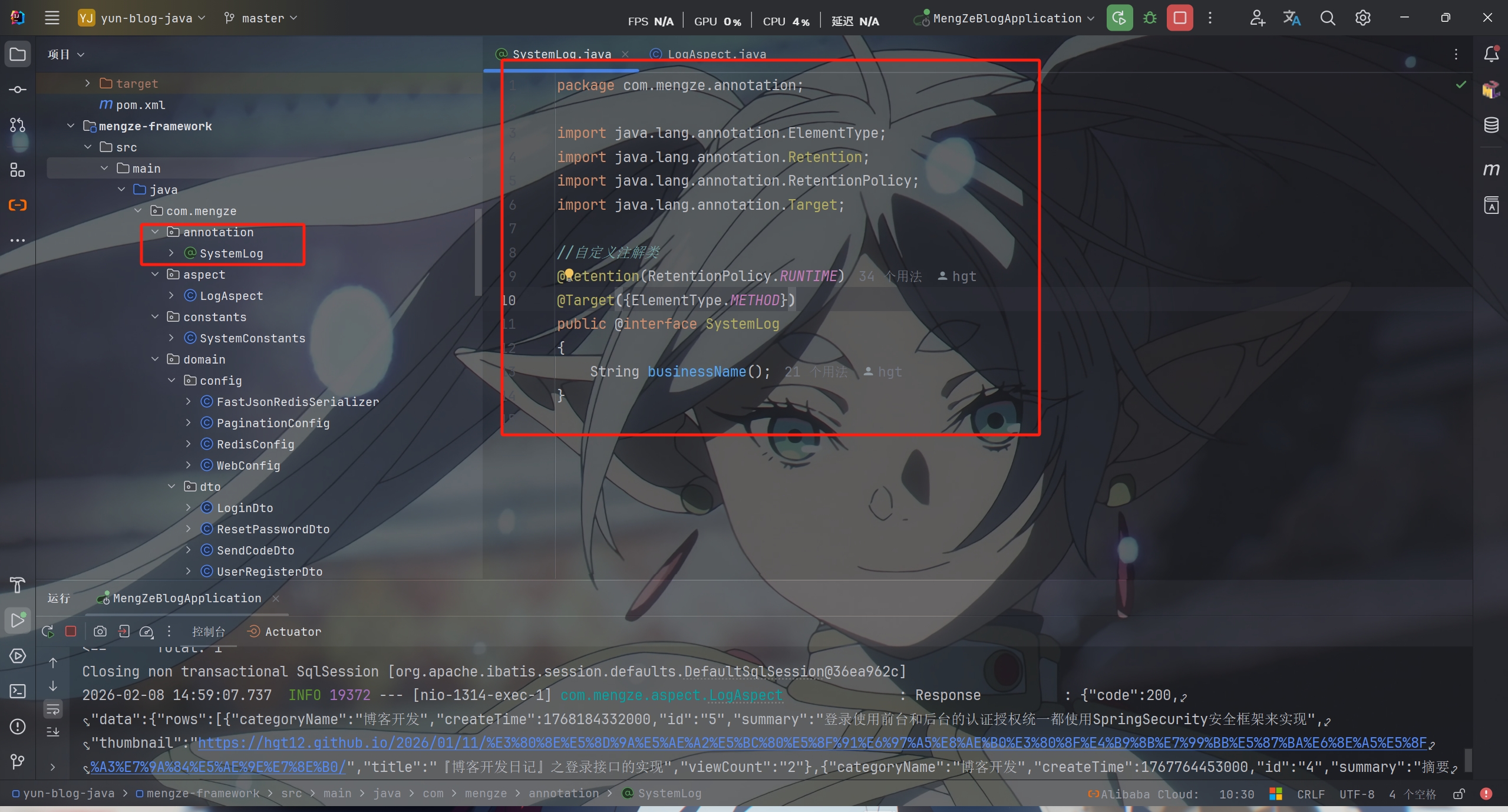The image size is (1508, 812).
Task: Toggle soft-wrap in the run console
Action: tap(53, 709)
